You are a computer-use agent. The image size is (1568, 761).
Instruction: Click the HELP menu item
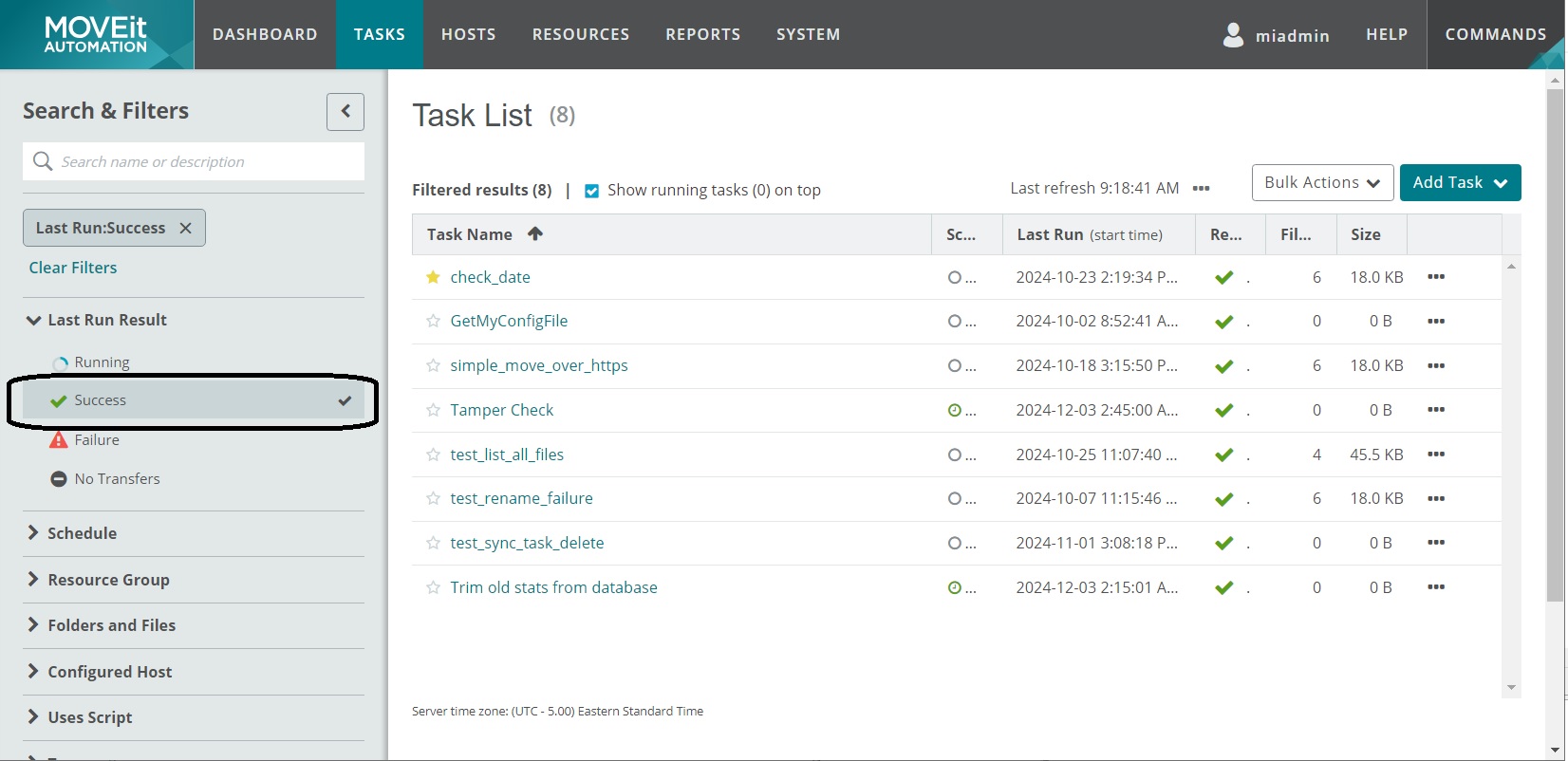pyautogui.click(x=1387, y=34)
